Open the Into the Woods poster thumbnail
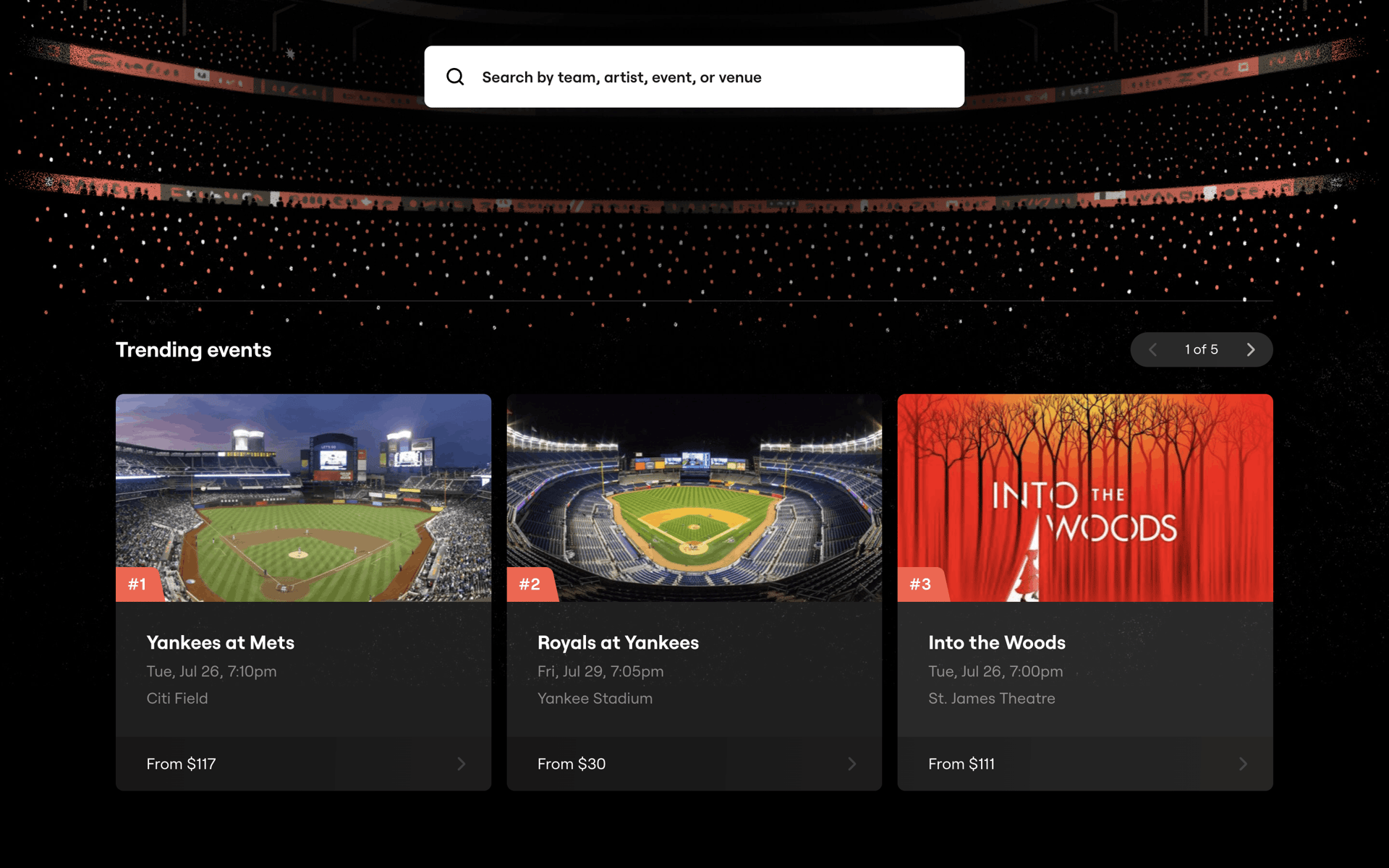Screen dimensions: 1389x868 click(1085, 498)
